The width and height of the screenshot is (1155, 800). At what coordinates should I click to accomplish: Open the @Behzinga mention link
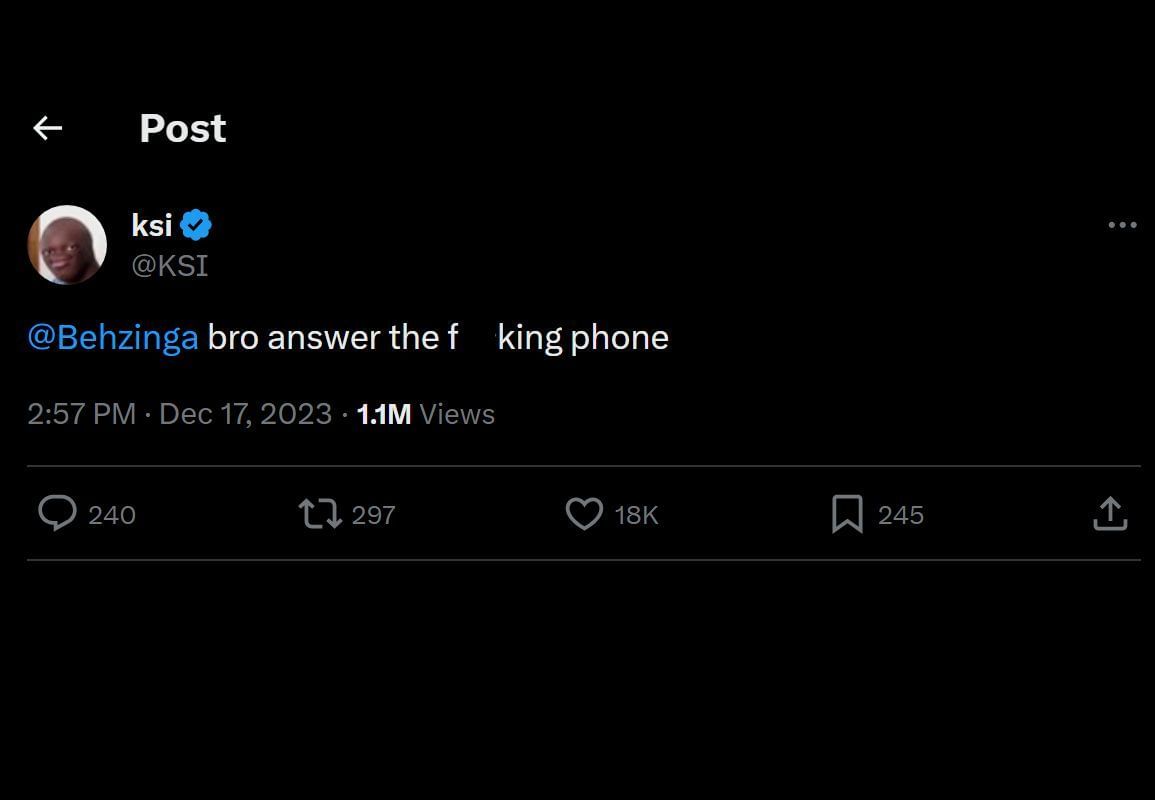(113, 338)
